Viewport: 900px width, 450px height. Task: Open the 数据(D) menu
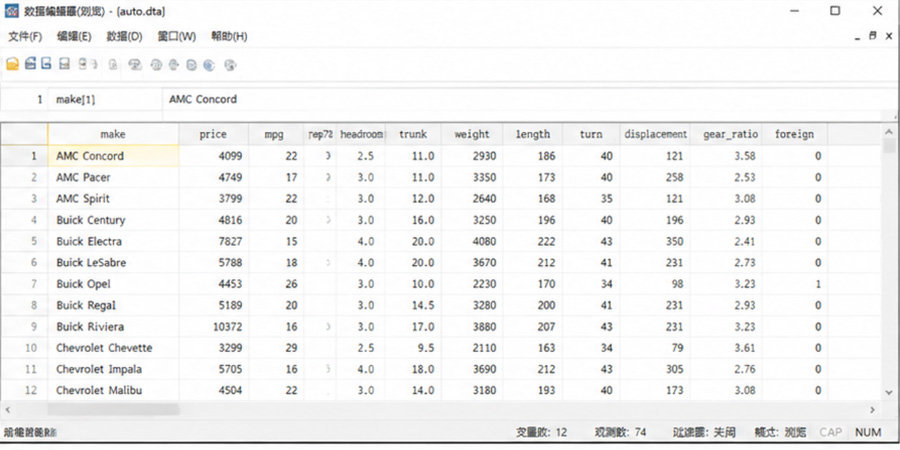(125, 36)
